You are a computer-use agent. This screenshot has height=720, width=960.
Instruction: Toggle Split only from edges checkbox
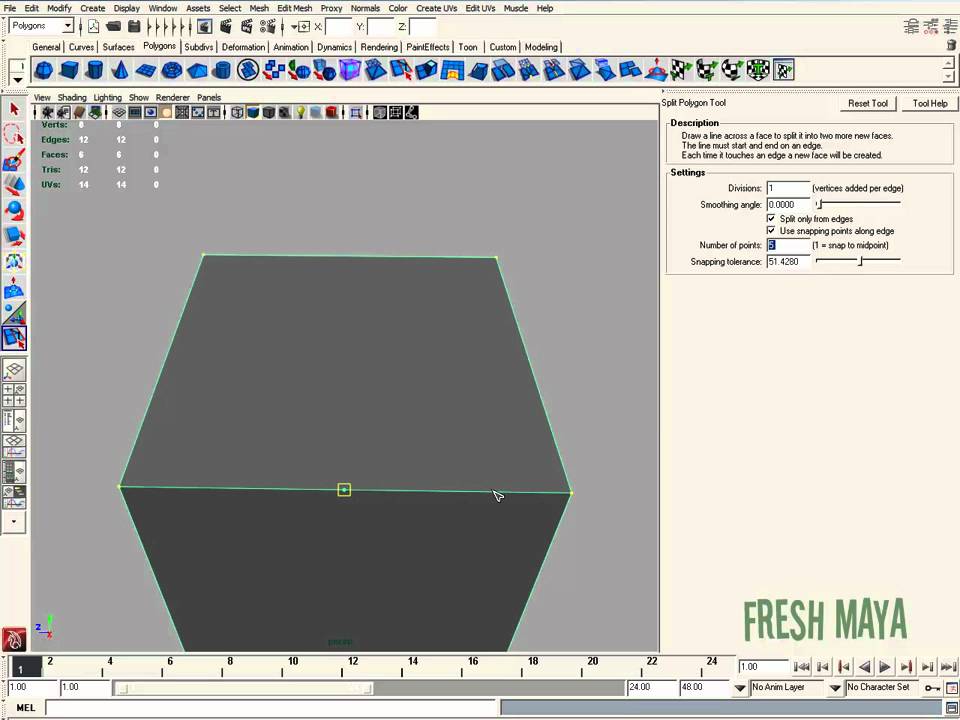click(771, 219)
